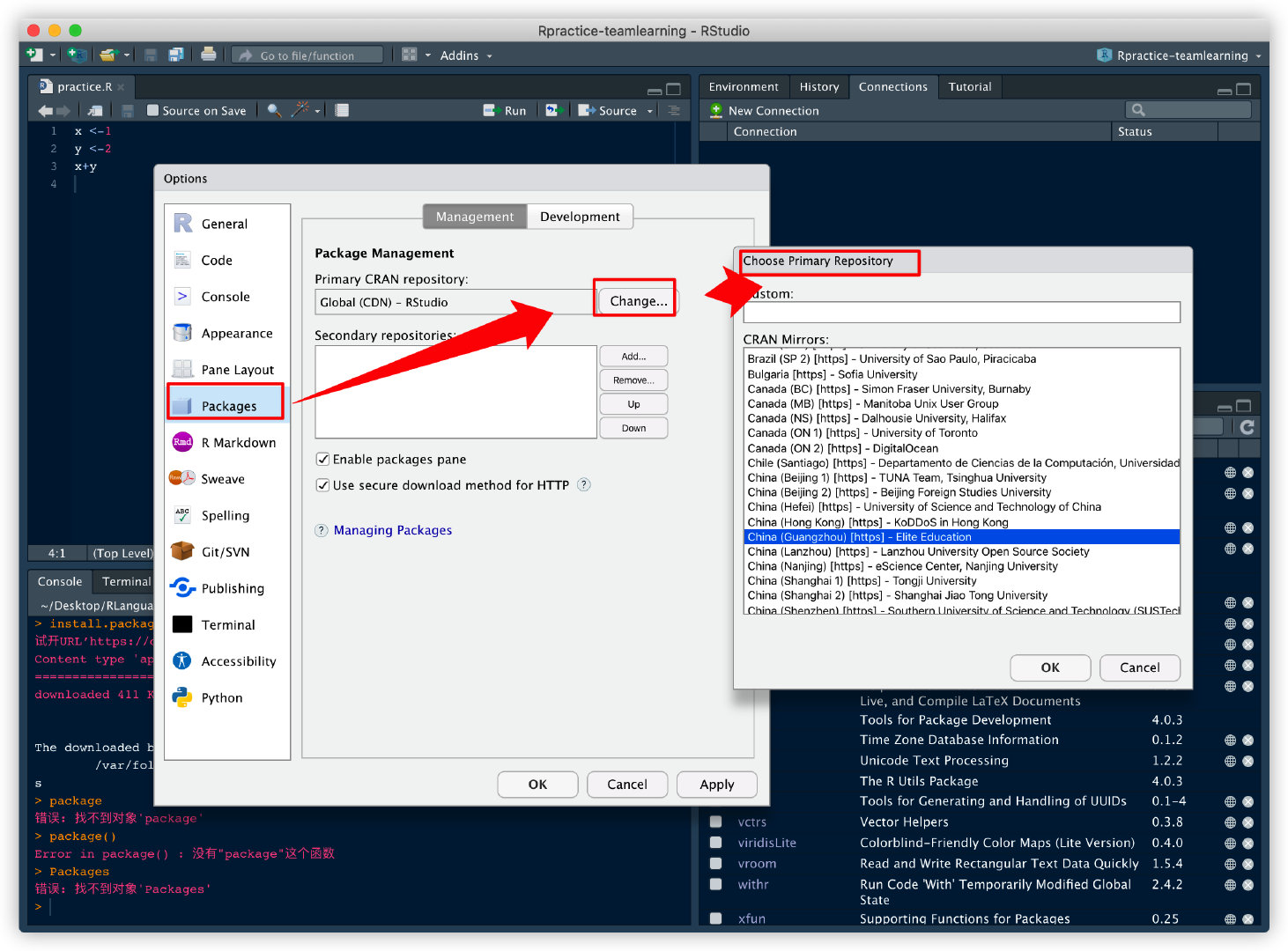Check the viridisLite package checkbox
The width and height of the screenshot is (1288, 951).
point(716,842)
